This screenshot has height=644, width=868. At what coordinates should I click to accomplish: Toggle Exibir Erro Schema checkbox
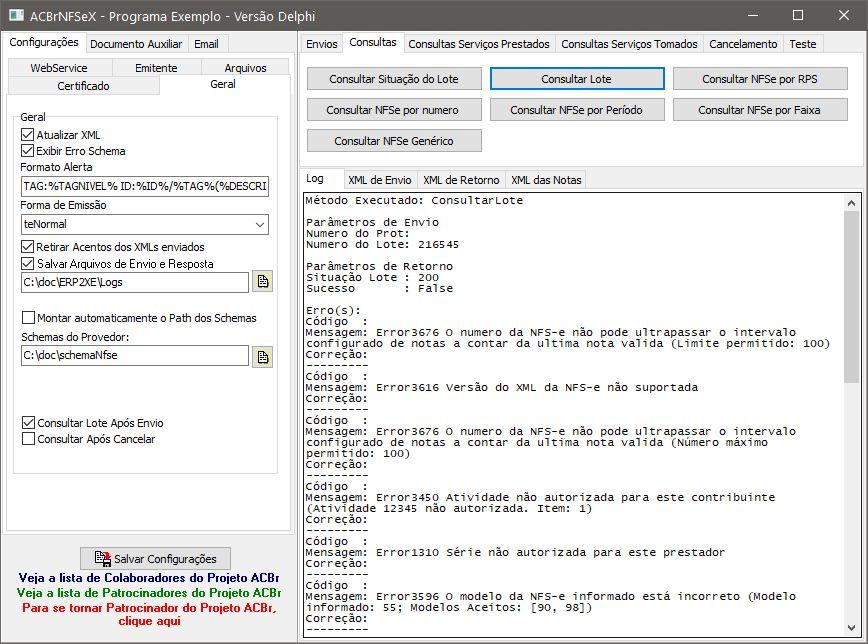point(28,151)
